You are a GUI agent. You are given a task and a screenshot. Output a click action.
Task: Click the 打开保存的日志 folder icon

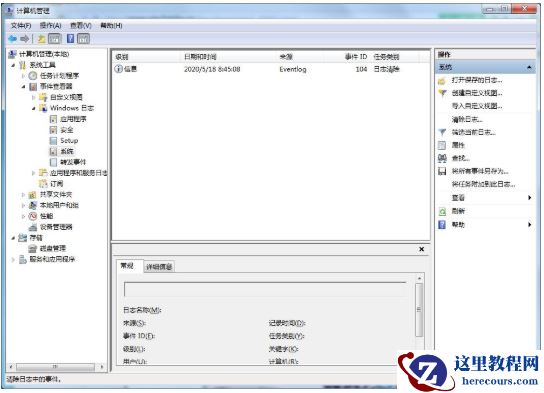[x=442, y=80]
